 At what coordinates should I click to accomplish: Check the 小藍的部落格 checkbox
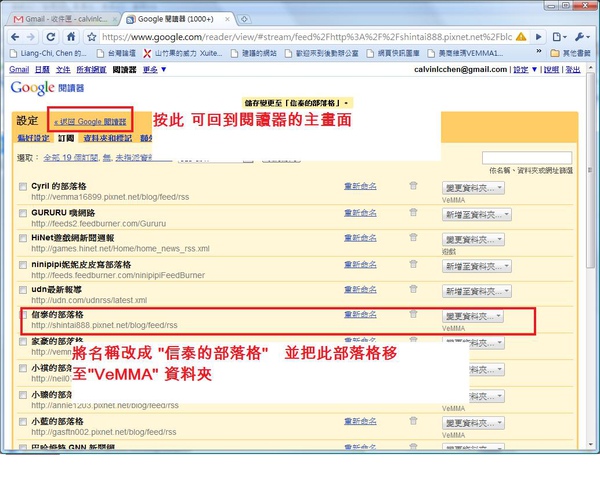pos(23,421)
